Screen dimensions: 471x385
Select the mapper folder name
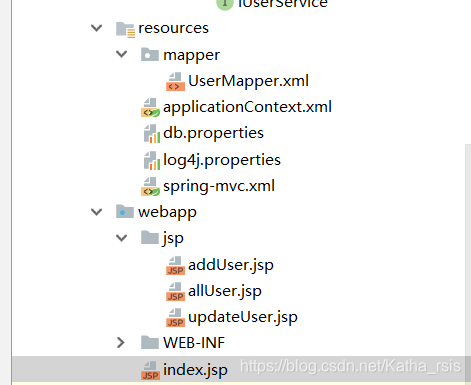pyautogui.click(x=191, y=56)
